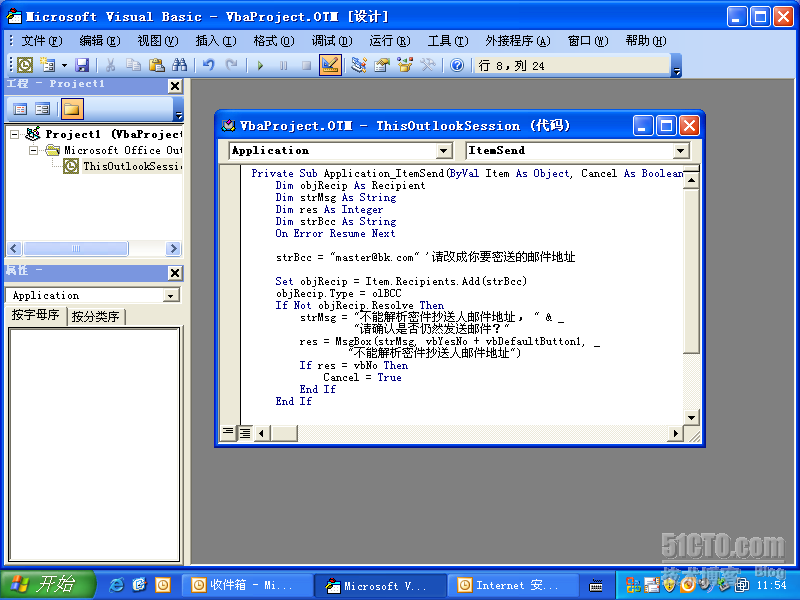Click View Object icon in project panel
The width and height of the screenshot is (800, 600).
tap(42, 109)
